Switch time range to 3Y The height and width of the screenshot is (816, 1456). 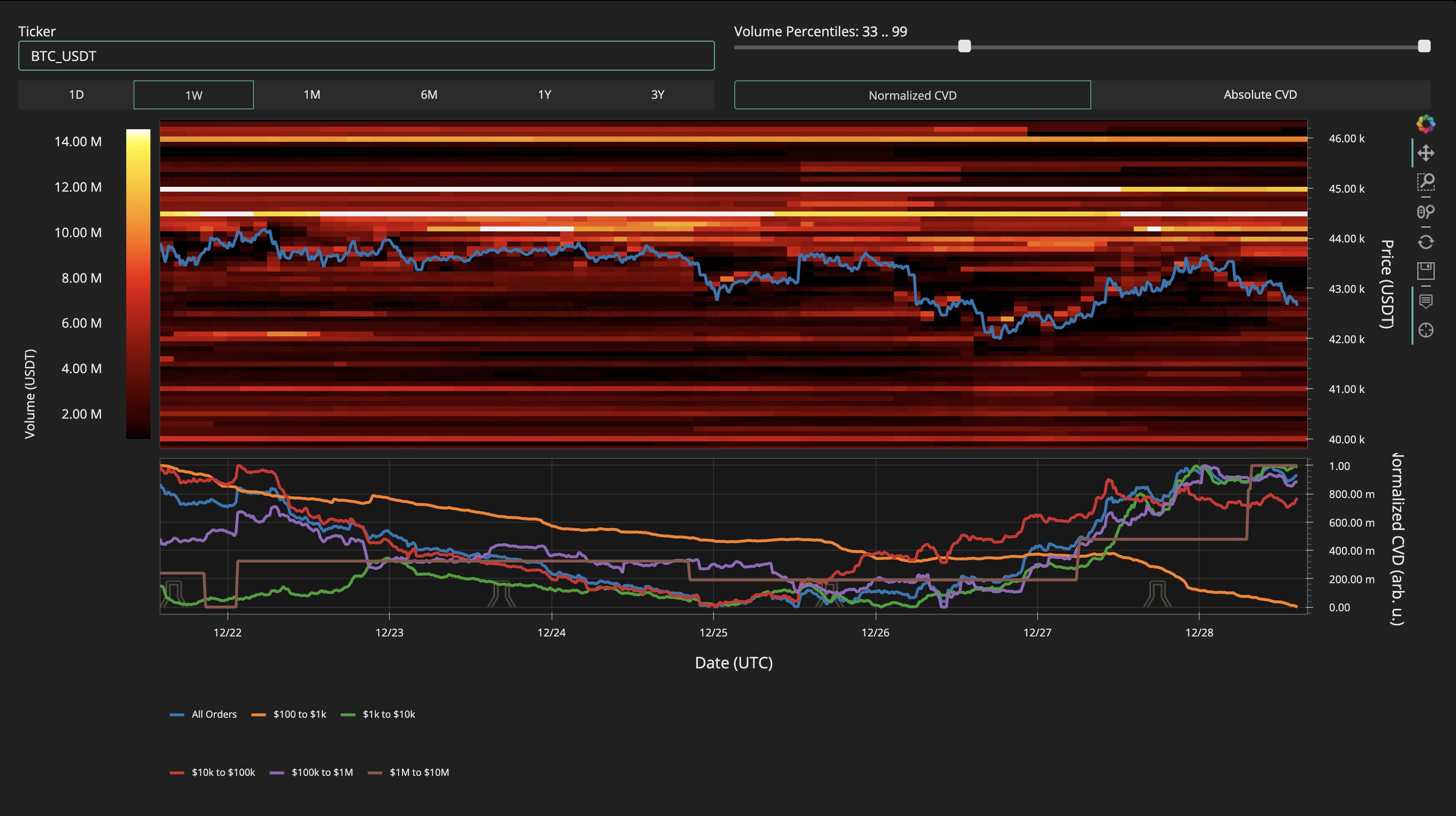click(657, 94)
